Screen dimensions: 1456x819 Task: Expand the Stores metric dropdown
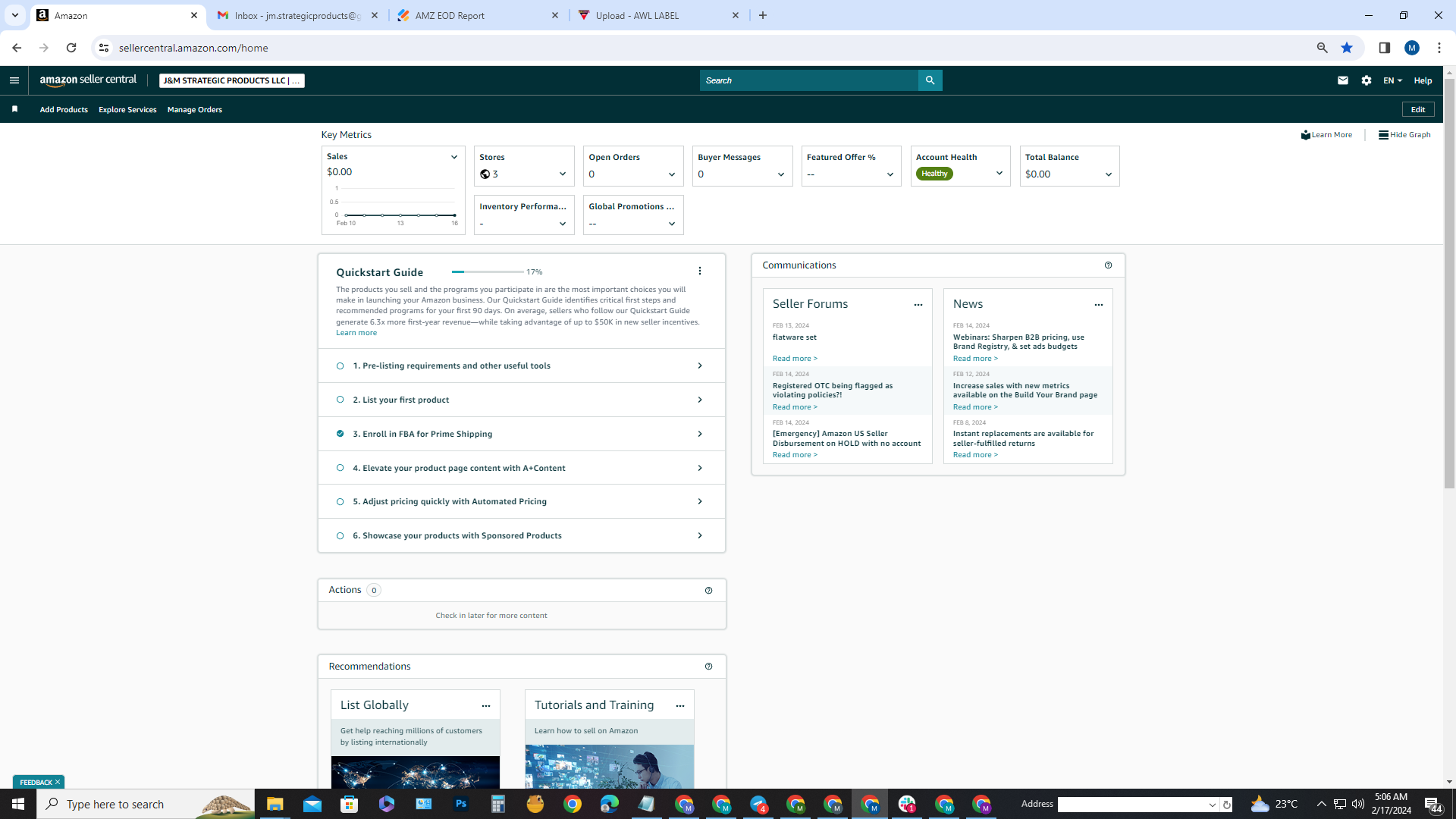coord(563,174)
